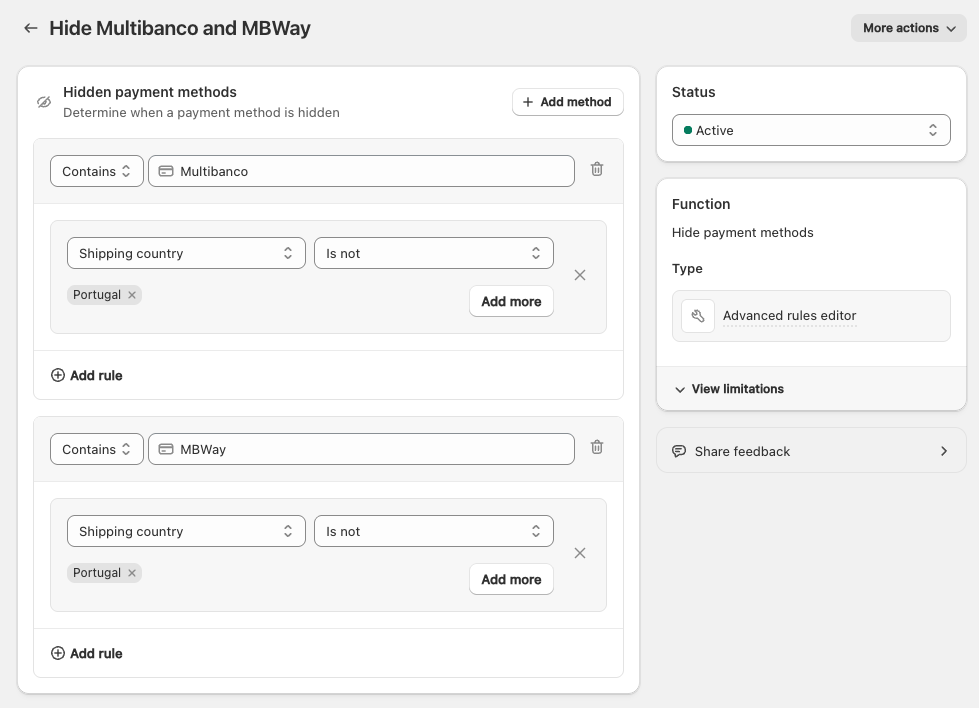Click the back arrow next to the page title
The image size is (979, 708).
tap(30, 28)
